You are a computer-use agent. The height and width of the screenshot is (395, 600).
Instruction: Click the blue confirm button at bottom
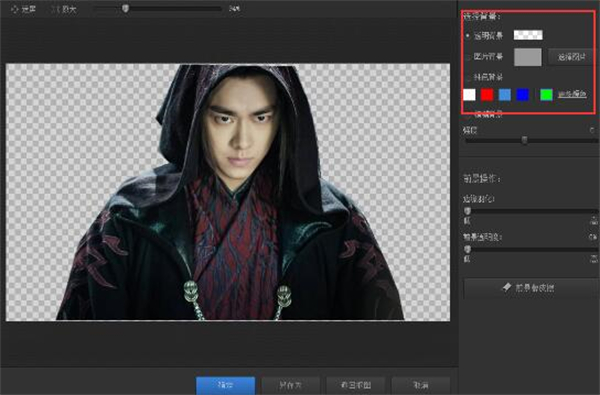pyautogui.click(x=225, y=385)
